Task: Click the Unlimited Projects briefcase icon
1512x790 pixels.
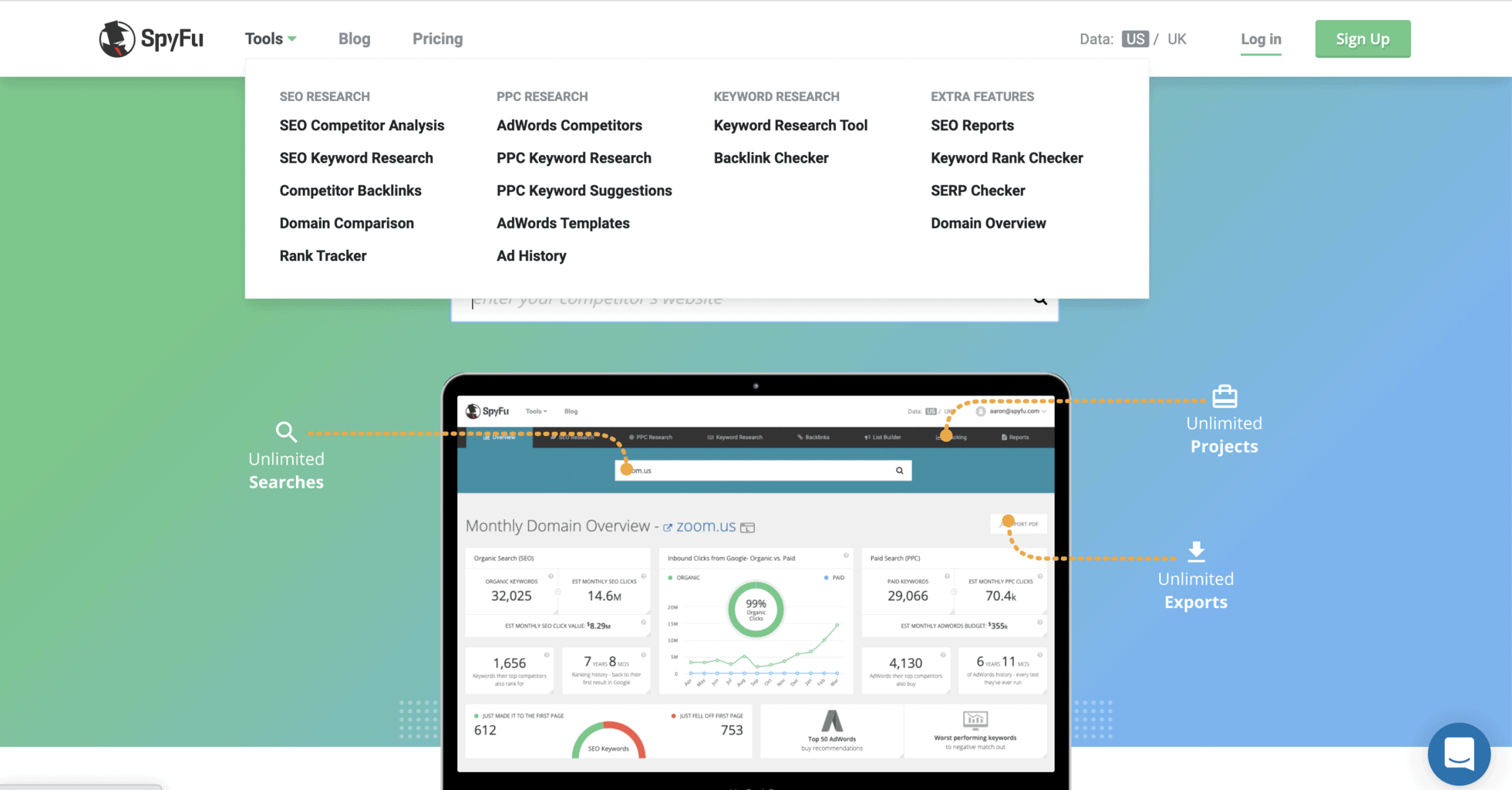Action: [x=1224, y=397]
